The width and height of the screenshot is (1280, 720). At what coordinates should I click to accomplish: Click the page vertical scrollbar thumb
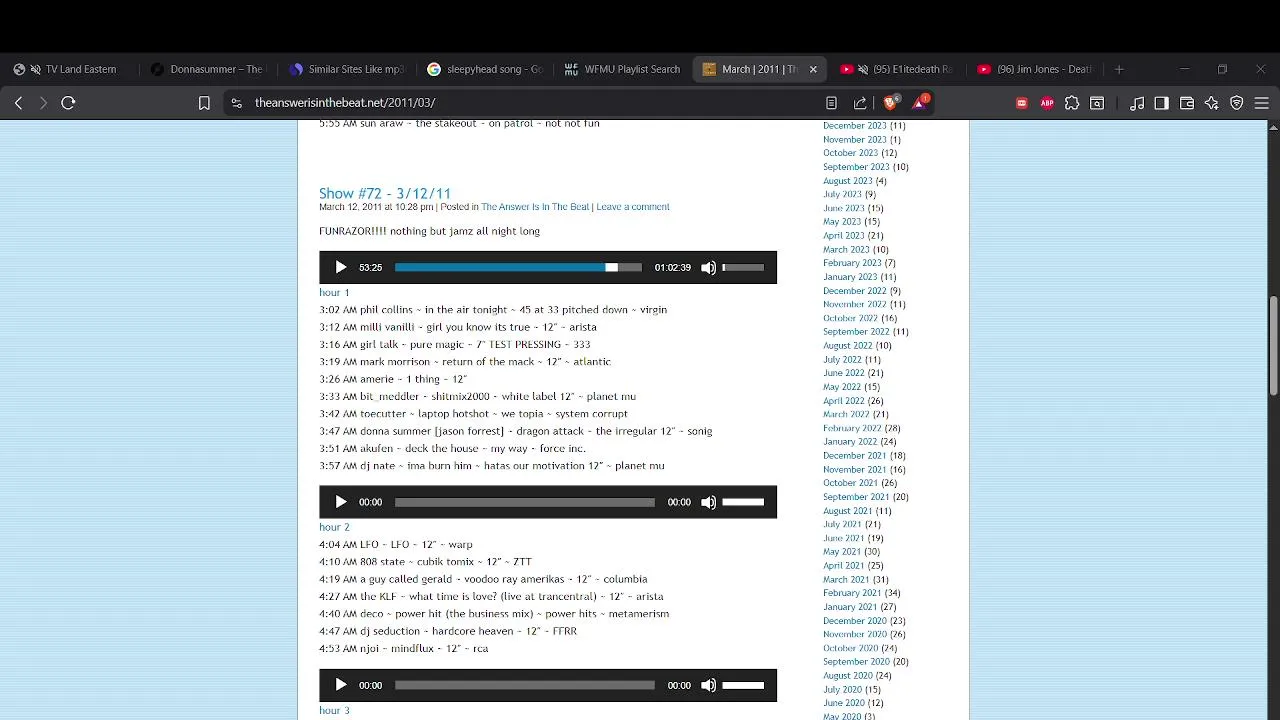(x=1273, y=345)
